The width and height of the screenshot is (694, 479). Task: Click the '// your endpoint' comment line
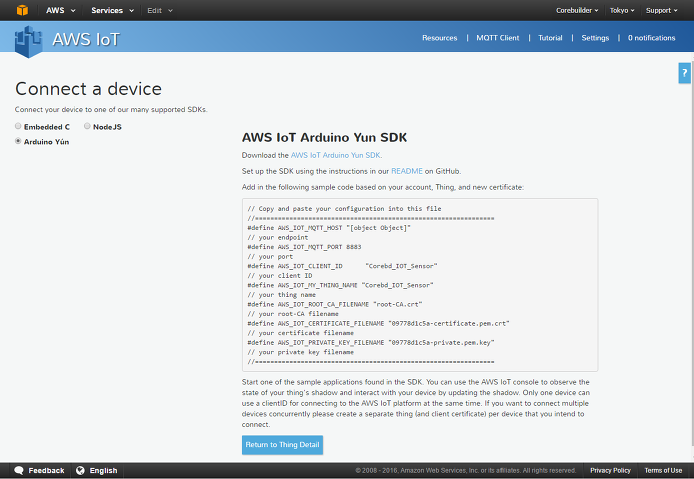tap(278, 237)
